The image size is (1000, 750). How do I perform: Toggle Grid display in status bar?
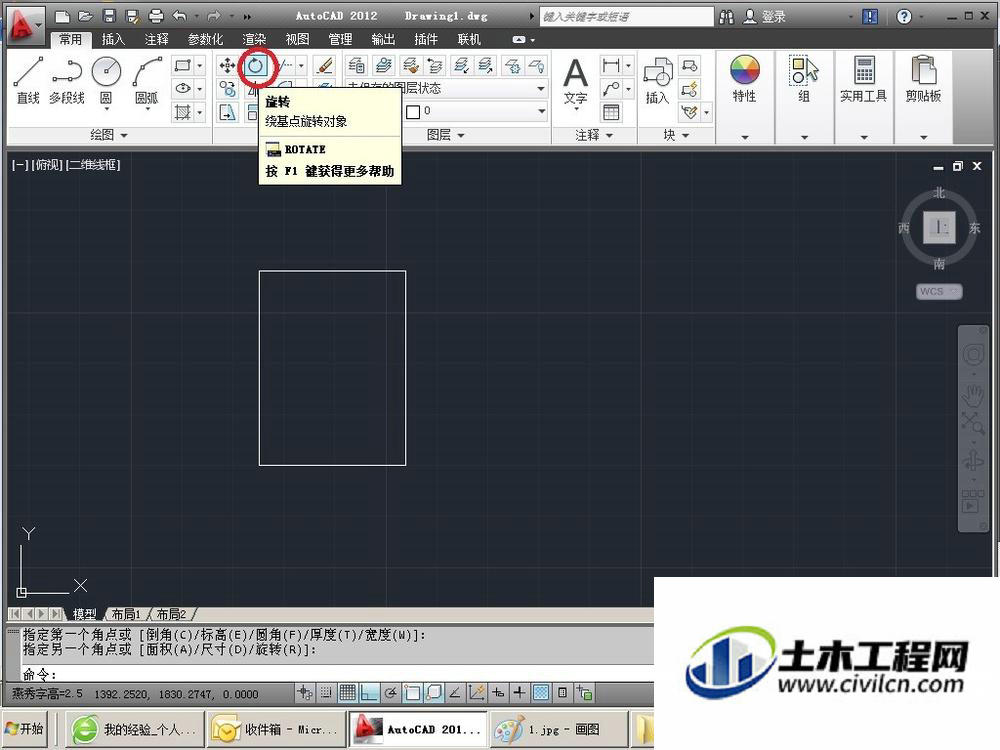(347, 693)
